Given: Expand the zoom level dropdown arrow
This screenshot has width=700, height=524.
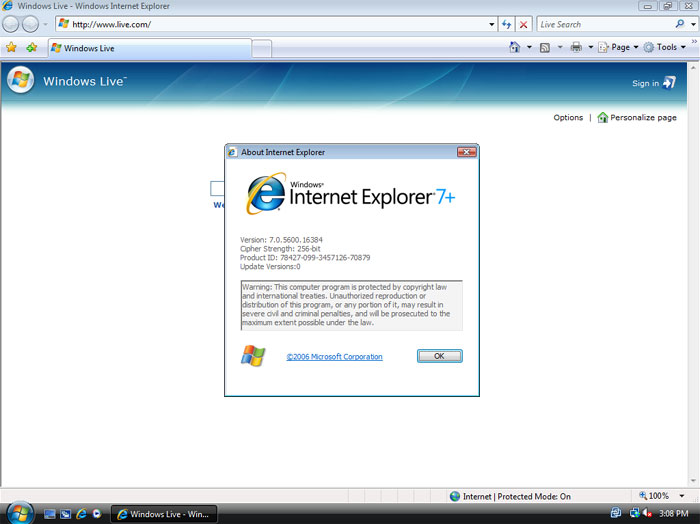Looking at the screenshot, I should 681,496.
